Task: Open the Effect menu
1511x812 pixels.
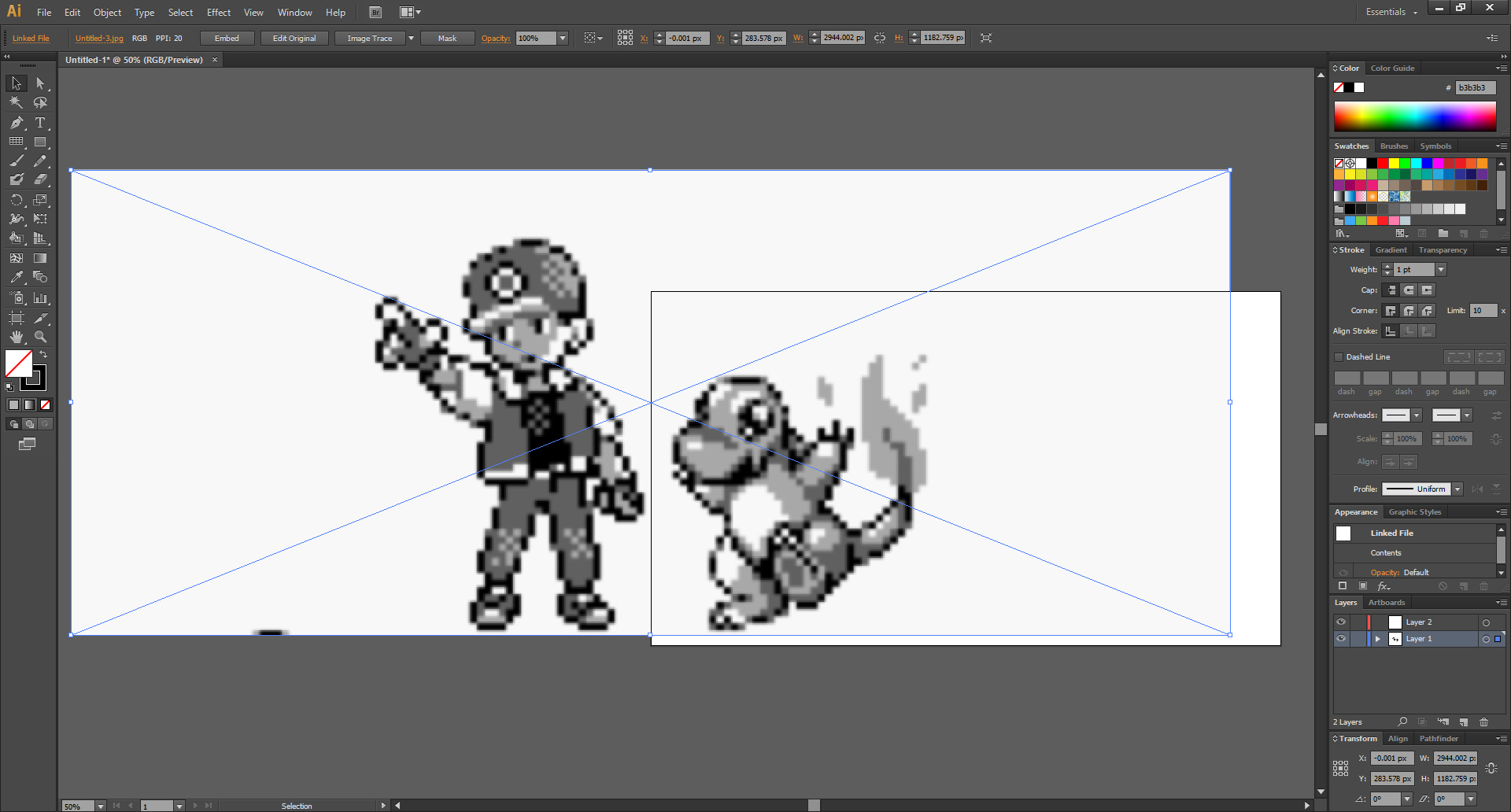Action: [219, 13]
